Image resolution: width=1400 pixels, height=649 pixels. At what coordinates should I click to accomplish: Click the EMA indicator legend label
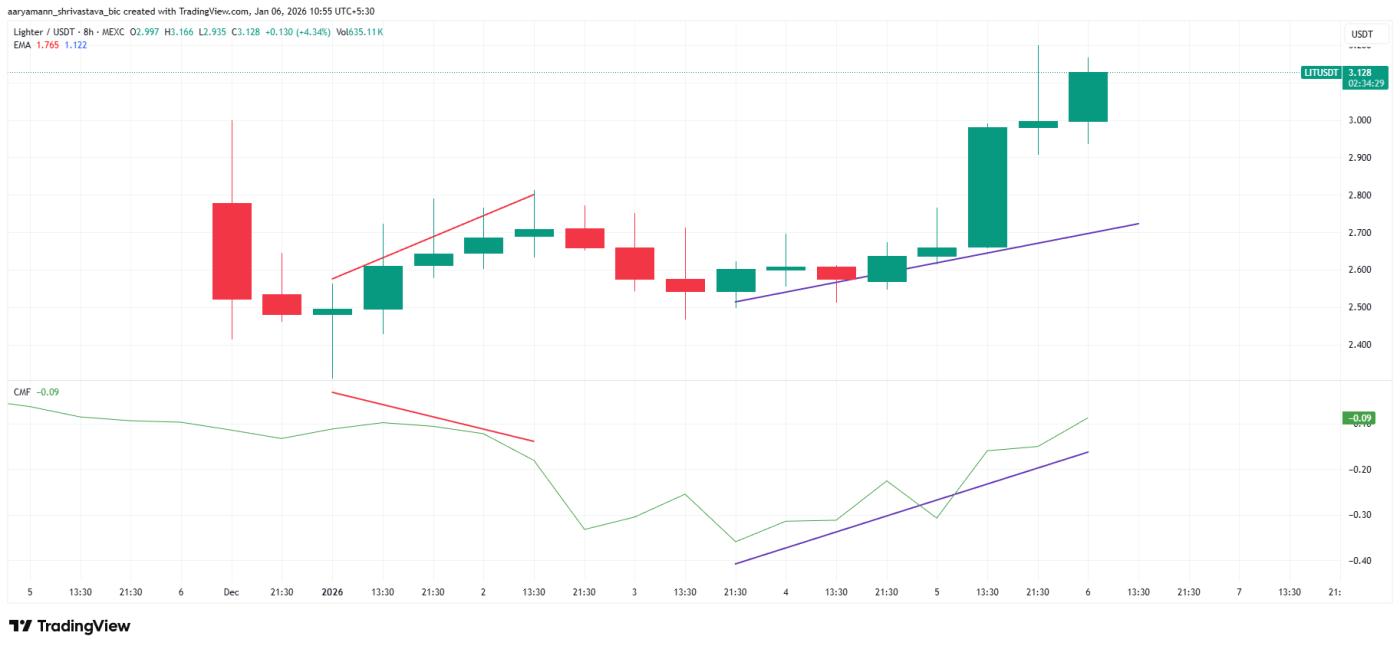[x=20, y=44]
